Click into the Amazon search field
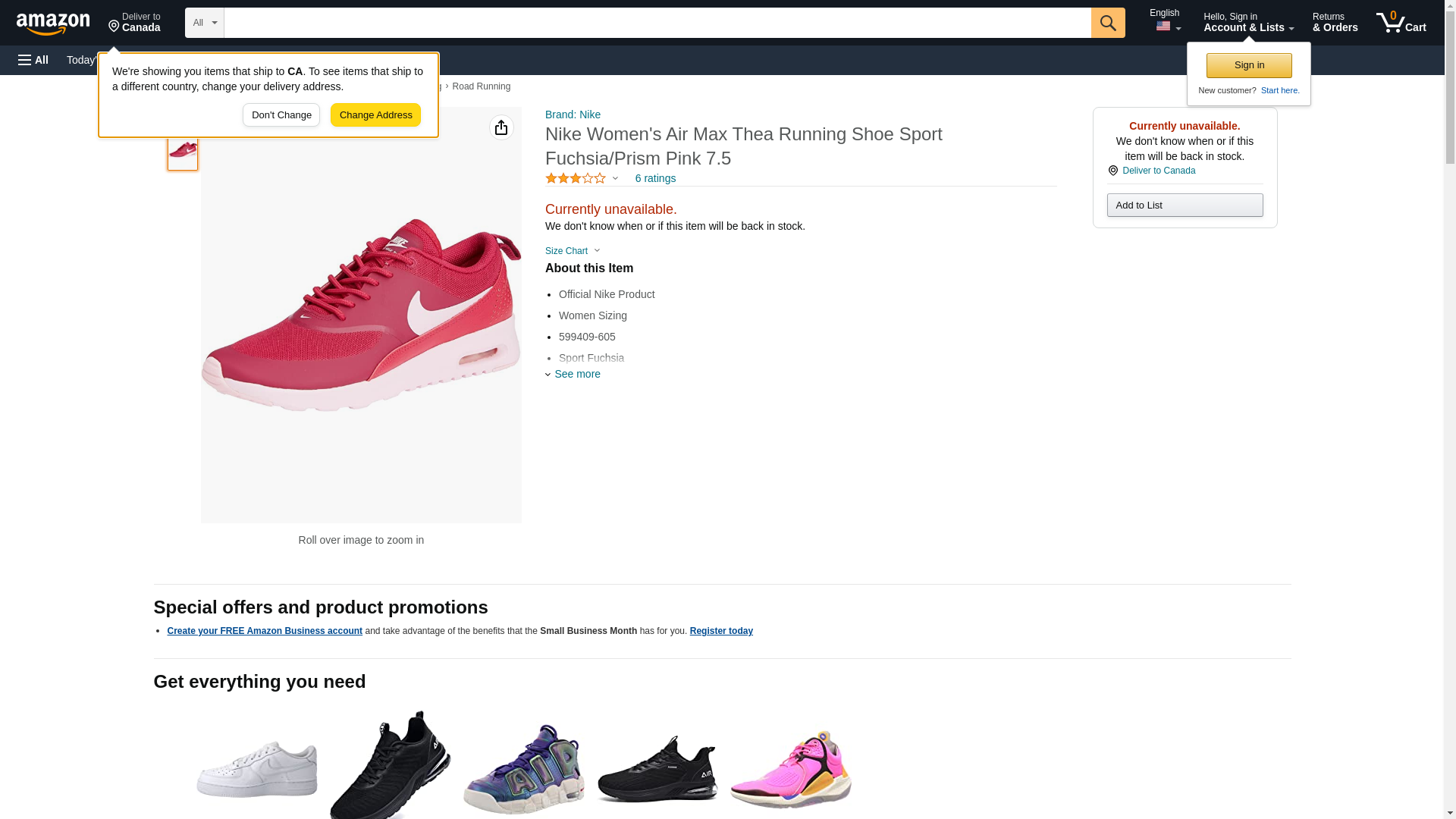 [x=657, y=23]
